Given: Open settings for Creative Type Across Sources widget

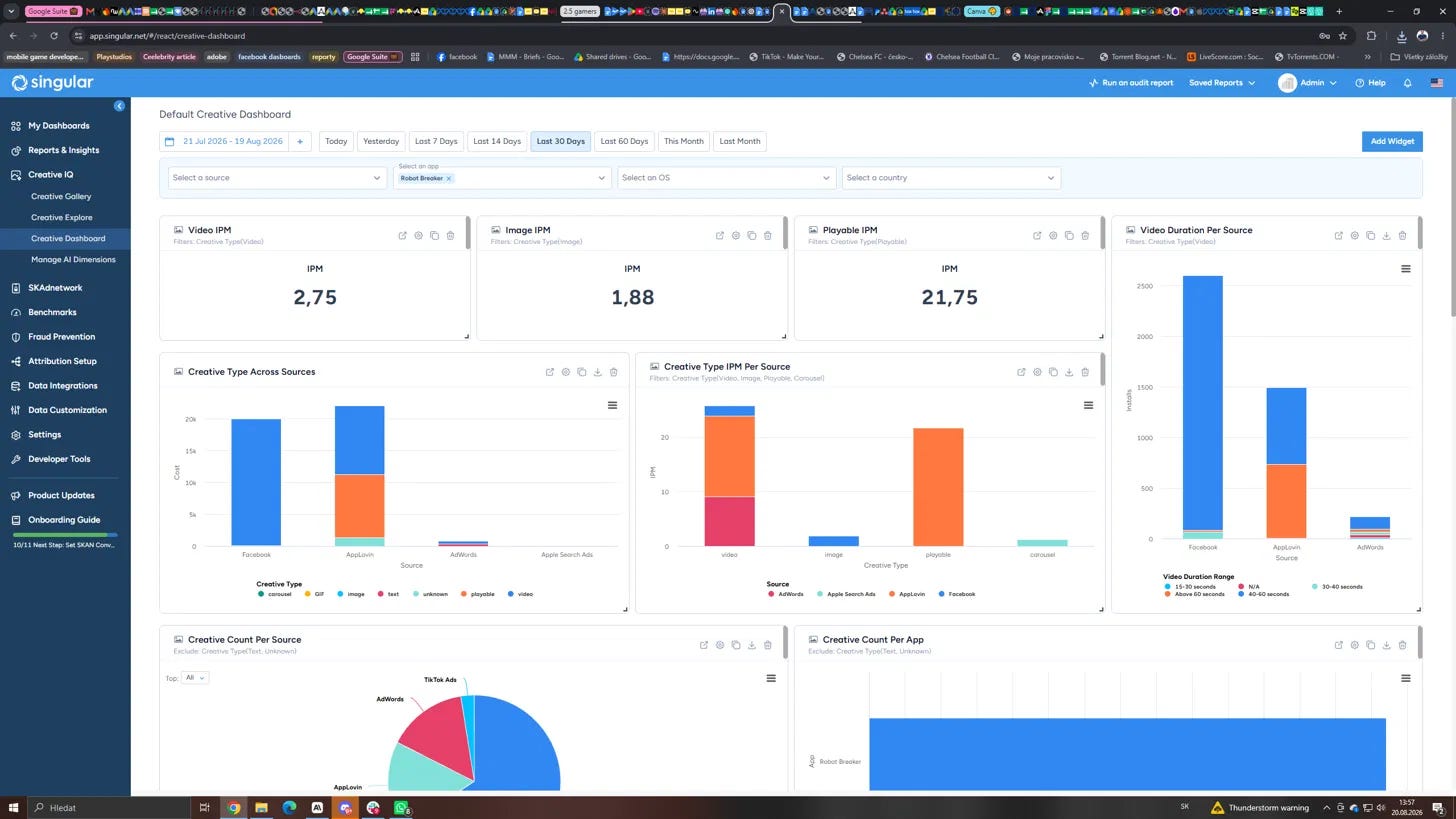Looking at the screenshot, I should (x=566, y=372).
